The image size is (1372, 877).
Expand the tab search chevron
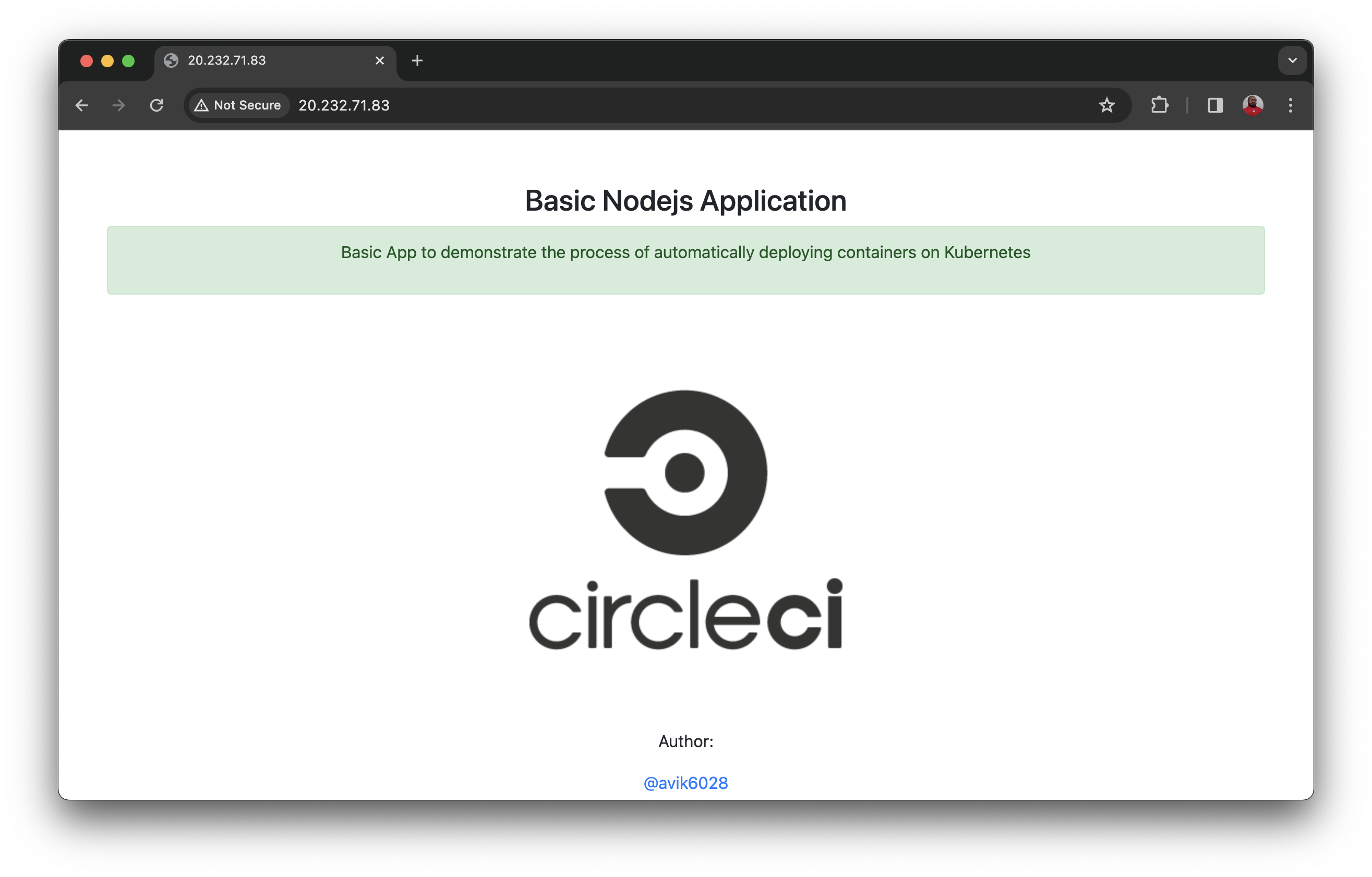pyautogui.click(x=1292, y=60)
